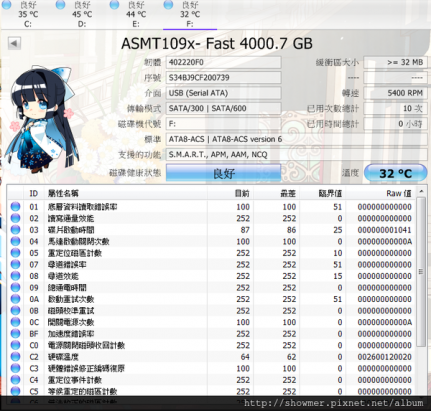Click the SMART list scrollbar thumb
Screen dimensions: 431x411
[421, 272]
